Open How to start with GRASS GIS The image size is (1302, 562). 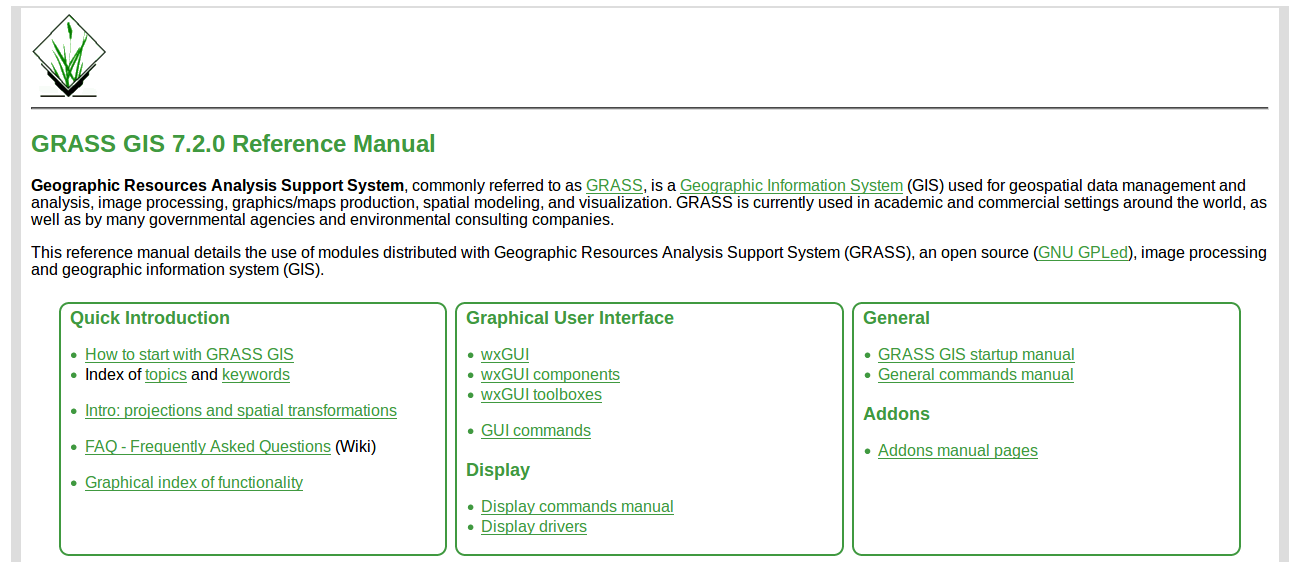(x=189, y=354)
